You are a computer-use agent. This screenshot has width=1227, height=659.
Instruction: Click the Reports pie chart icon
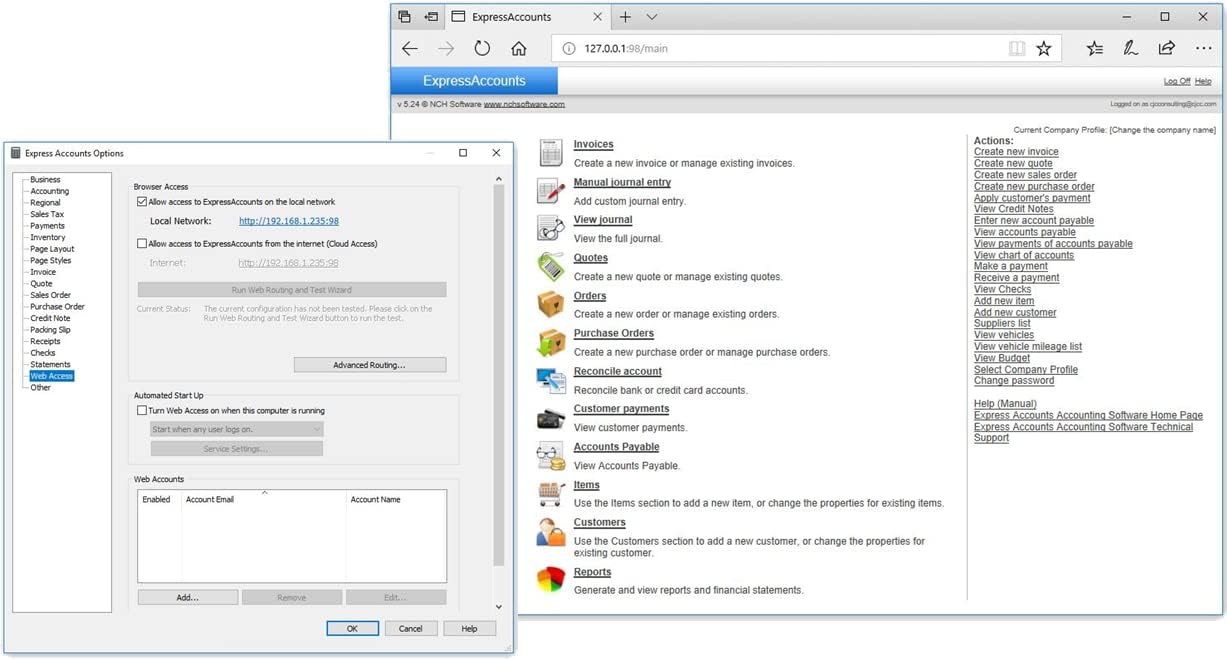click(x=550, y=580)
